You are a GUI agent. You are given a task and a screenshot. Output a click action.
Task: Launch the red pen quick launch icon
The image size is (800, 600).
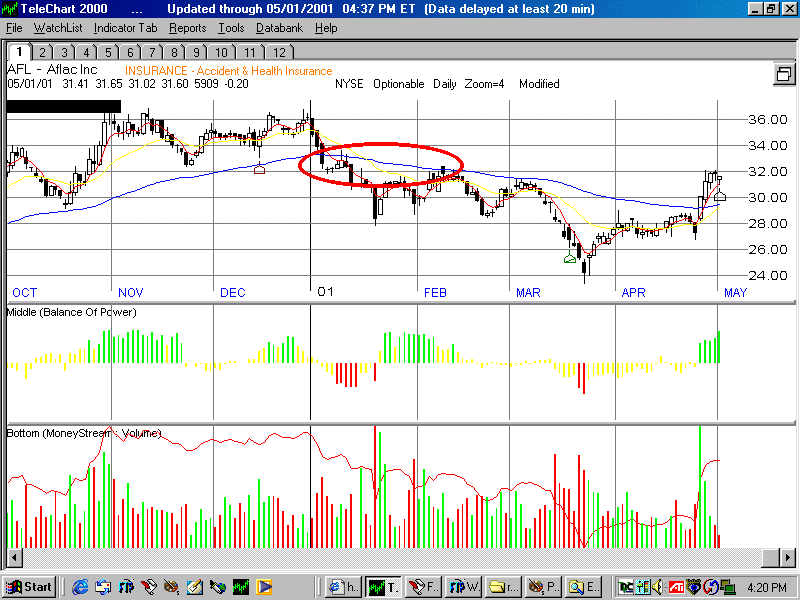point(149,587)
